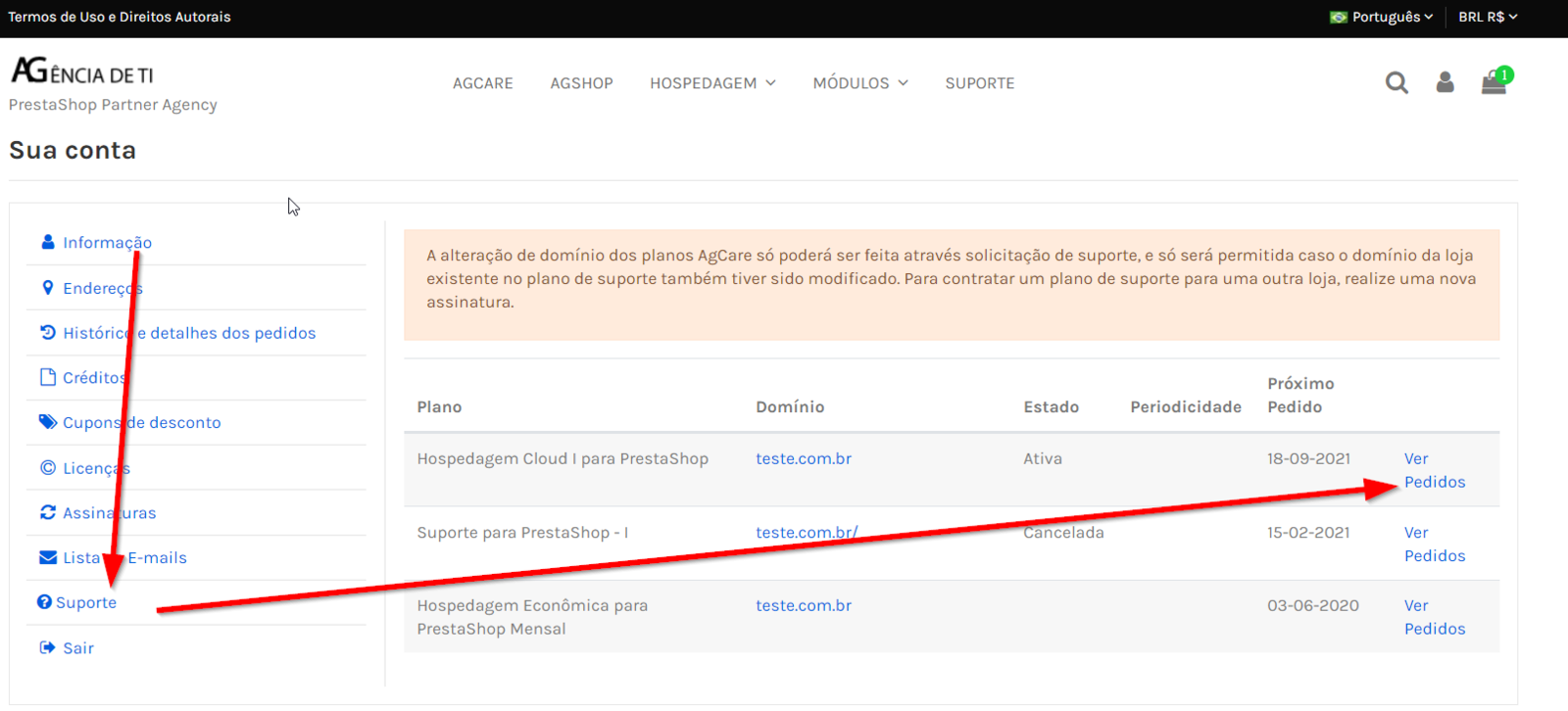The image size is (1568, 711).
Task: Click the Cancelada status cell
Action: tap(1063, 532)
